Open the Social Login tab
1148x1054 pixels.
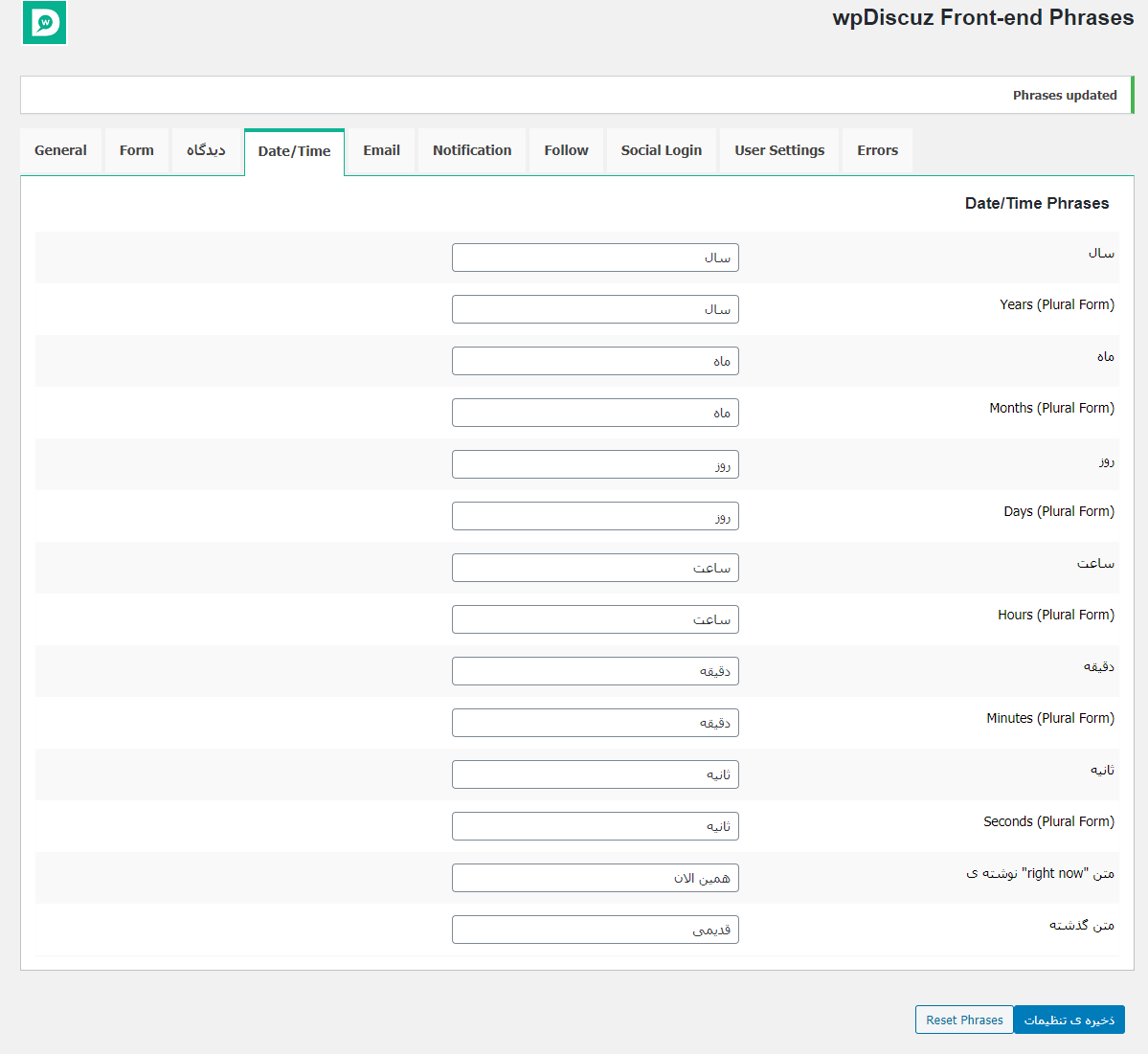(x=661, y=151)
